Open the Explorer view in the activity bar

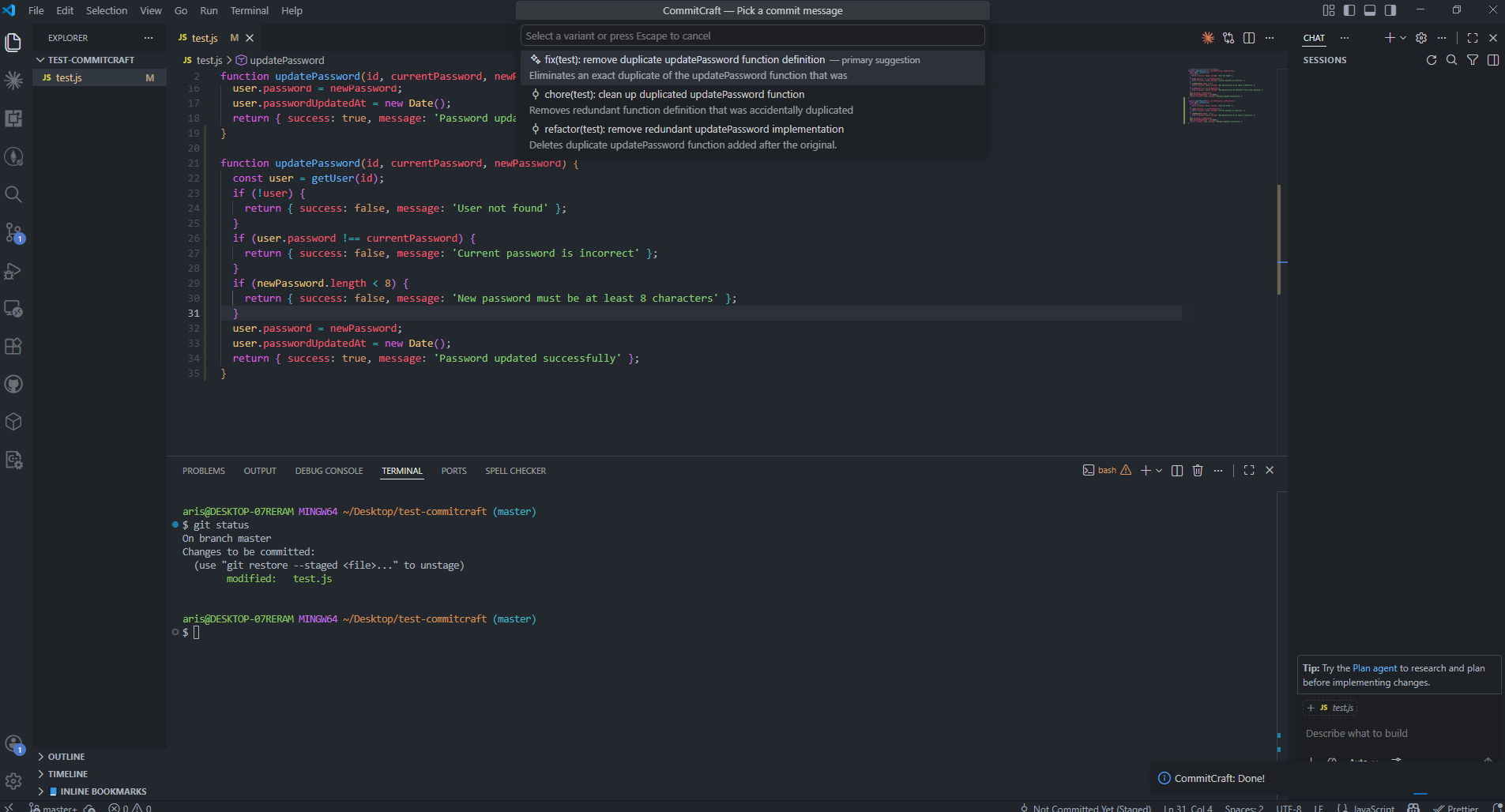click(13, 42)
